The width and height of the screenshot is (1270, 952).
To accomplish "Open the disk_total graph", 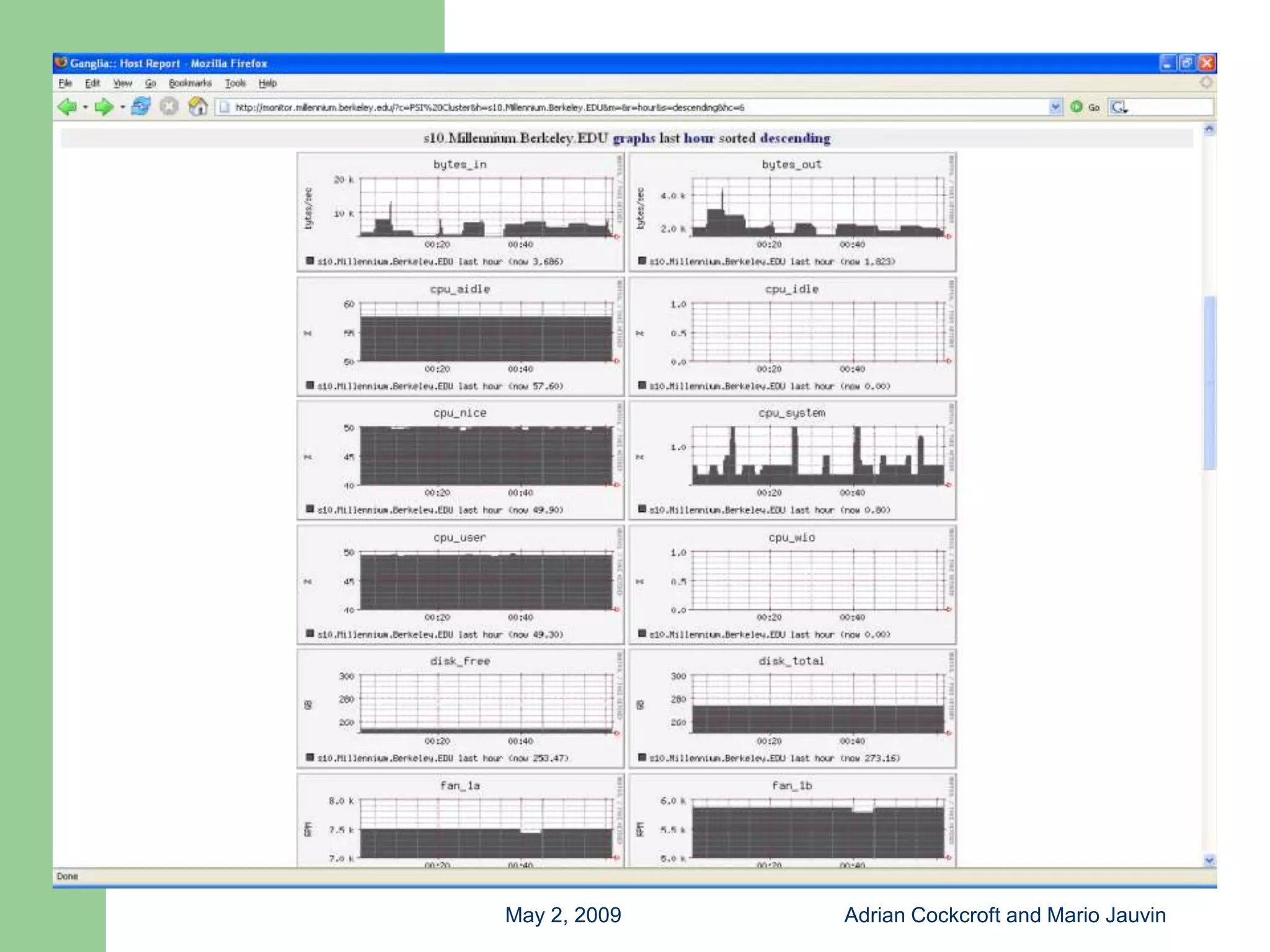I will click(793, 709).
